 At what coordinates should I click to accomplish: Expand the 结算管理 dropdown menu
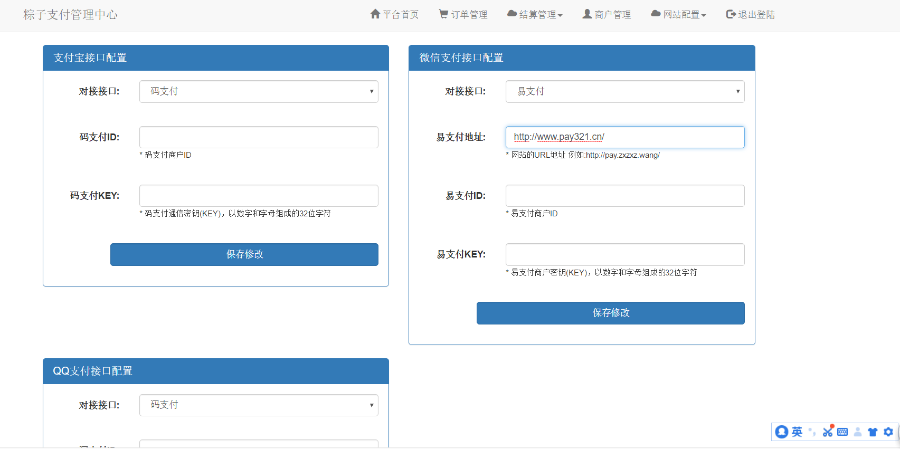point(535,15)
